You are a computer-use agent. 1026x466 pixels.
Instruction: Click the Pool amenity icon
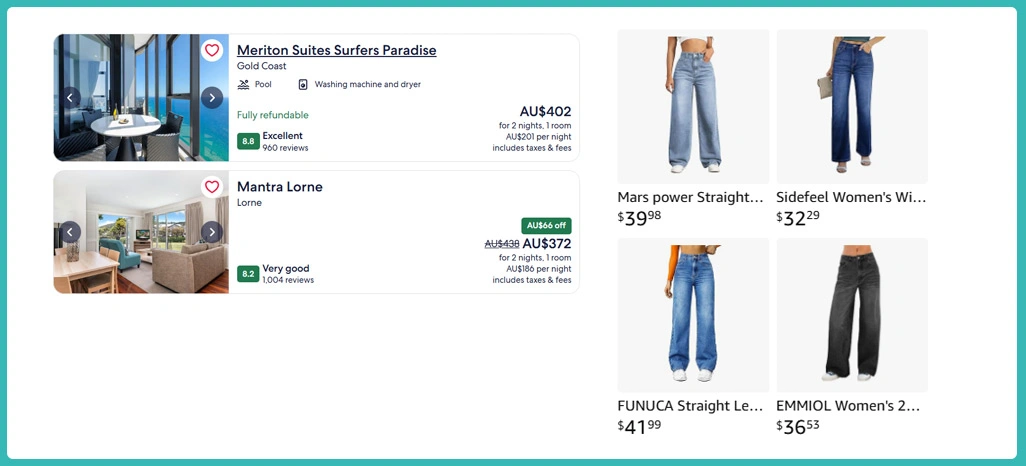point(243,85)
